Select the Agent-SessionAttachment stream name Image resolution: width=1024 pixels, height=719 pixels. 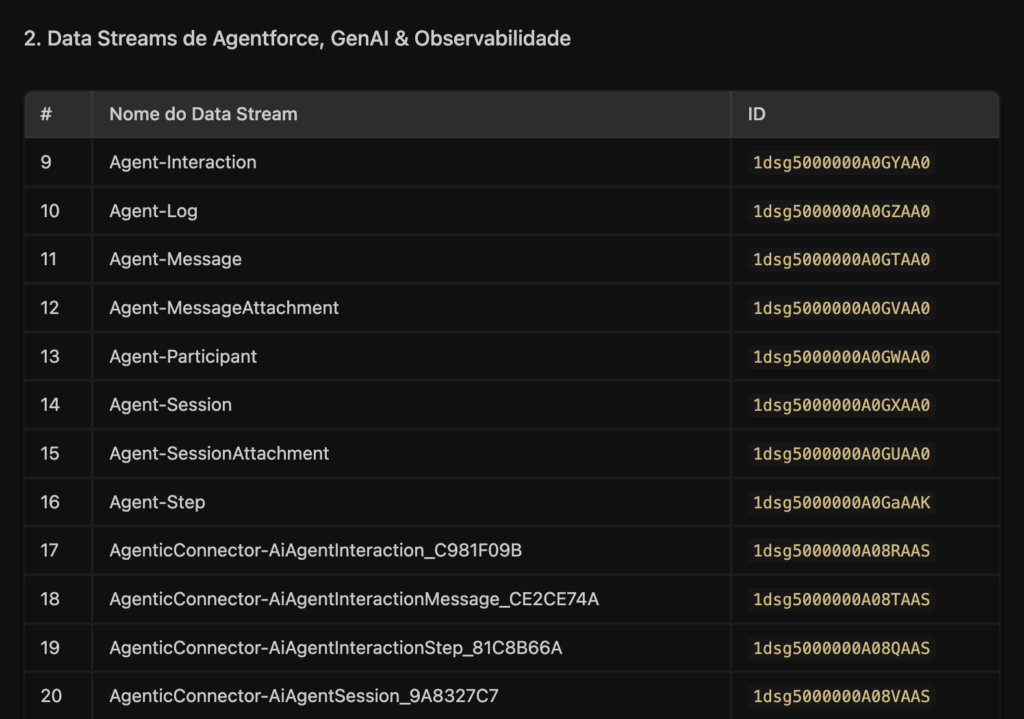(219, 453)
